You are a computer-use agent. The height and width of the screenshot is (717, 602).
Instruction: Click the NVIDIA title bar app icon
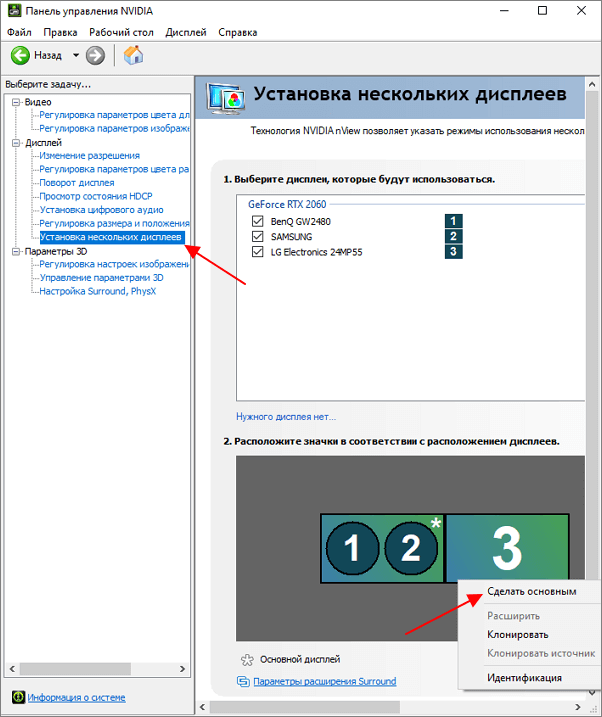click(x=14, y=11)
